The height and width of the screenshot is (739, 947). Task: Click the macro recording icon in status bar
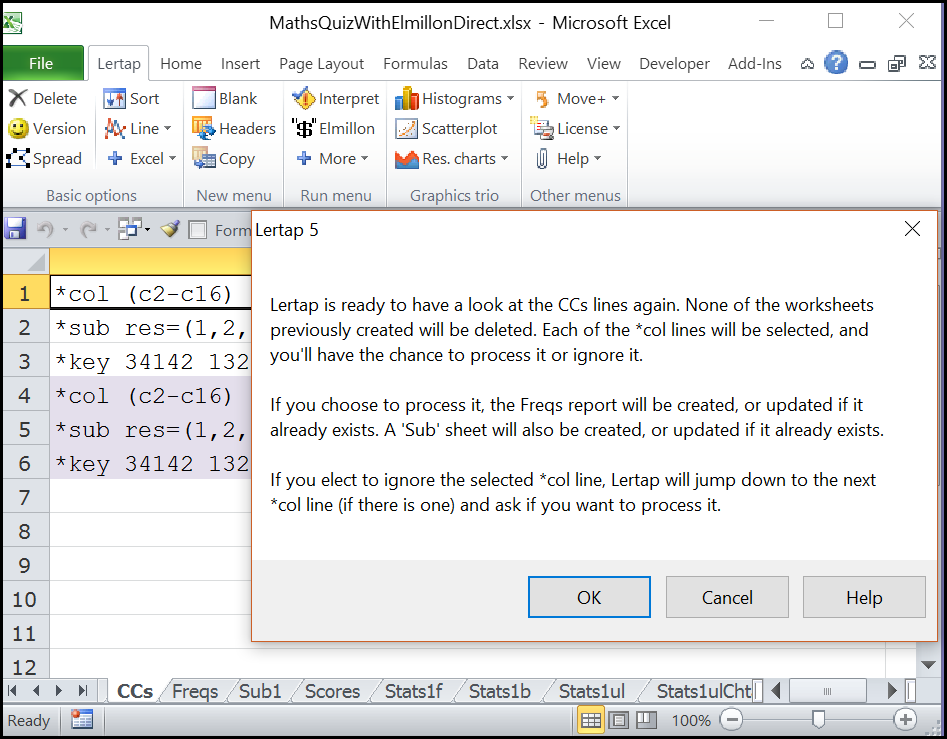pyautogui.click(x=82, y=720)
